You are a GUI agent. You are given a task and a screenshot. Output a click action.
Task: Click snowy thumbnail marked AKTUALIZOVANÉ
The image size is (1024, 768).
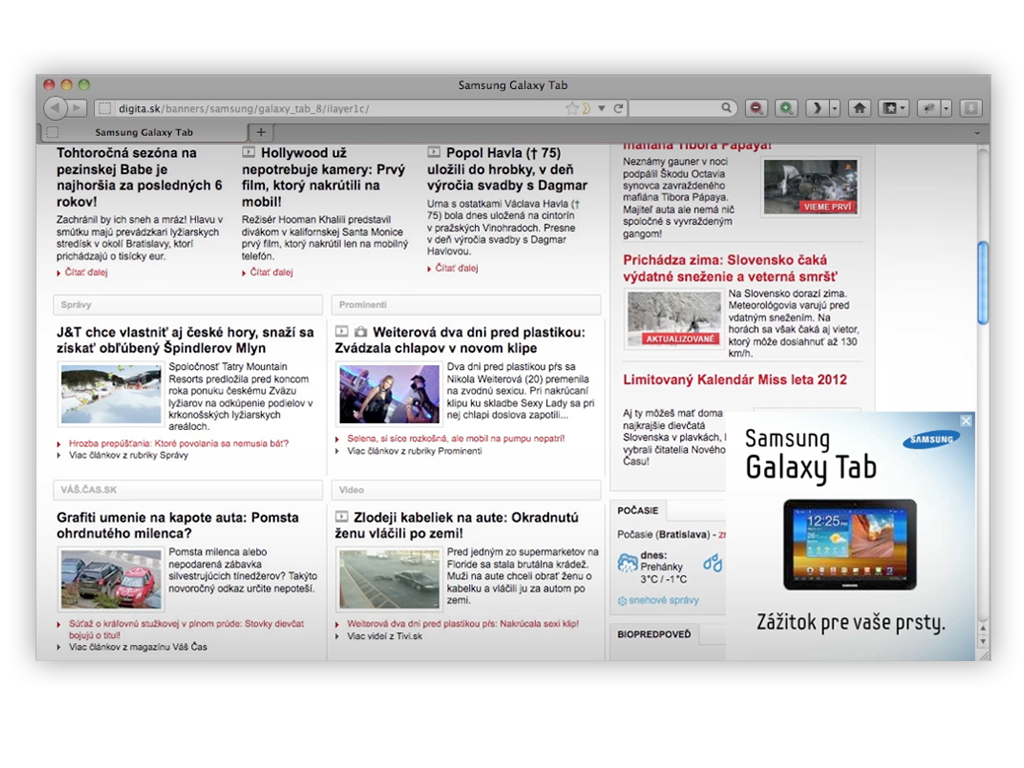[x=673, y=319]
